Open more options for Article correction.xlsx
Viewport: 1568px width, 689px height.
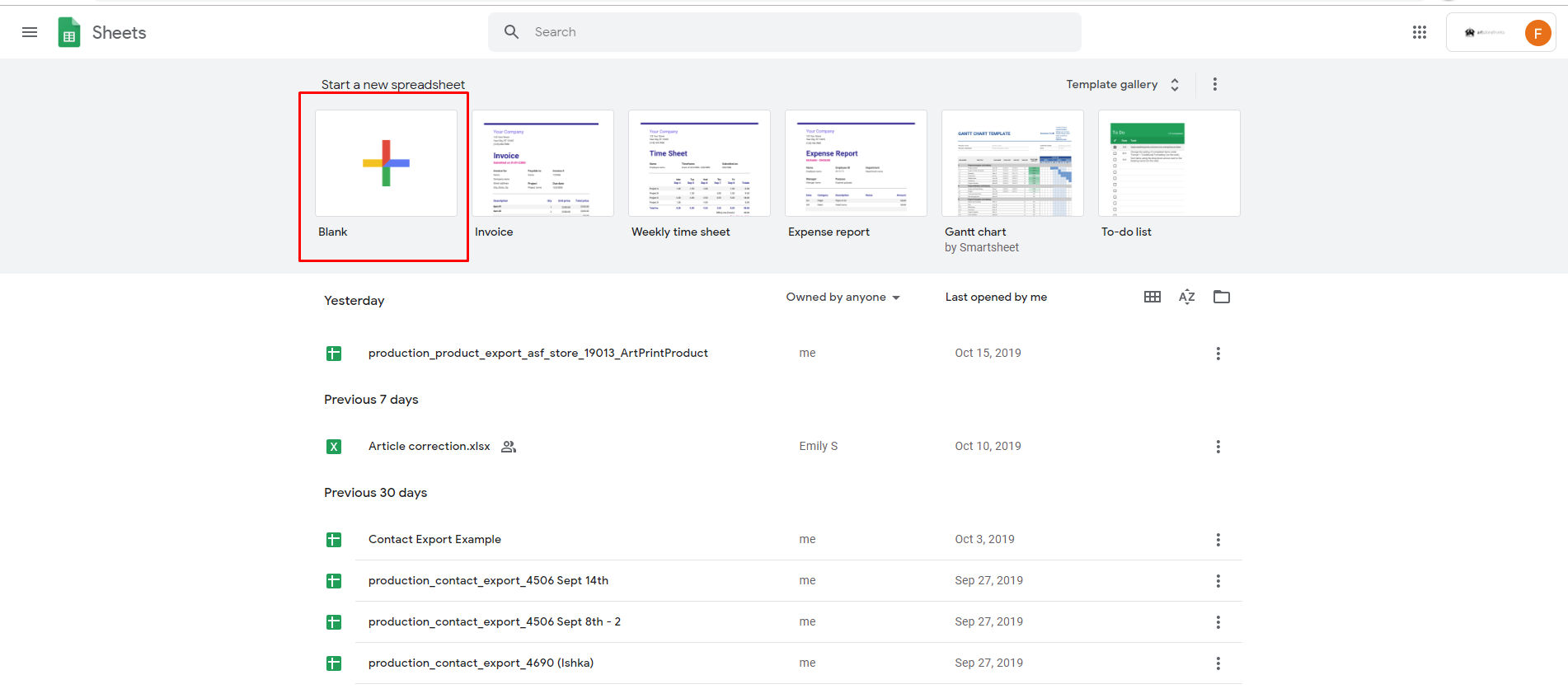tap(1218, 447)
